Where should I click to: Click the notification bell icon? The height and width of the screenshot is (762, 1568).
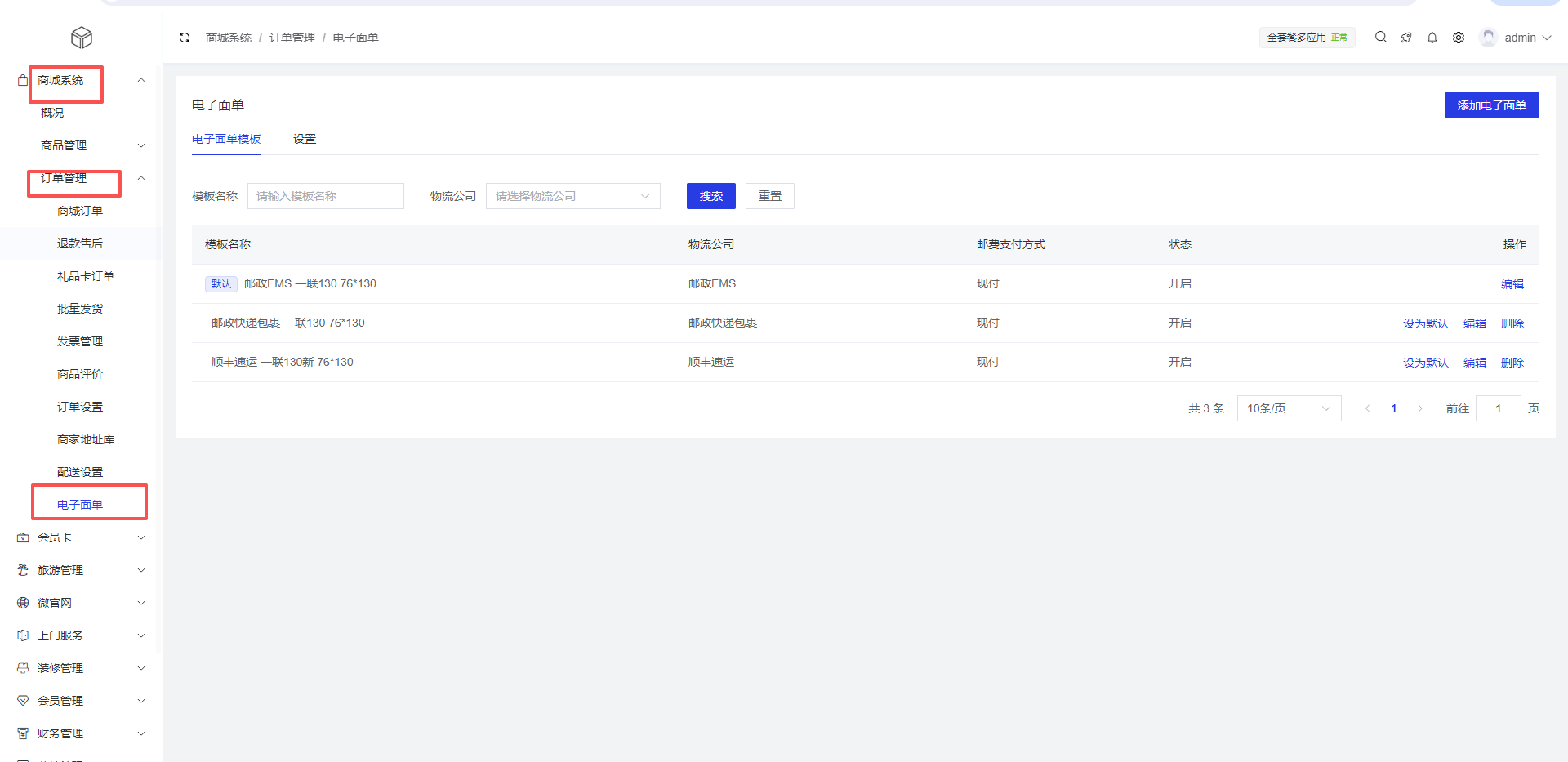click(x=1432, y=38)
